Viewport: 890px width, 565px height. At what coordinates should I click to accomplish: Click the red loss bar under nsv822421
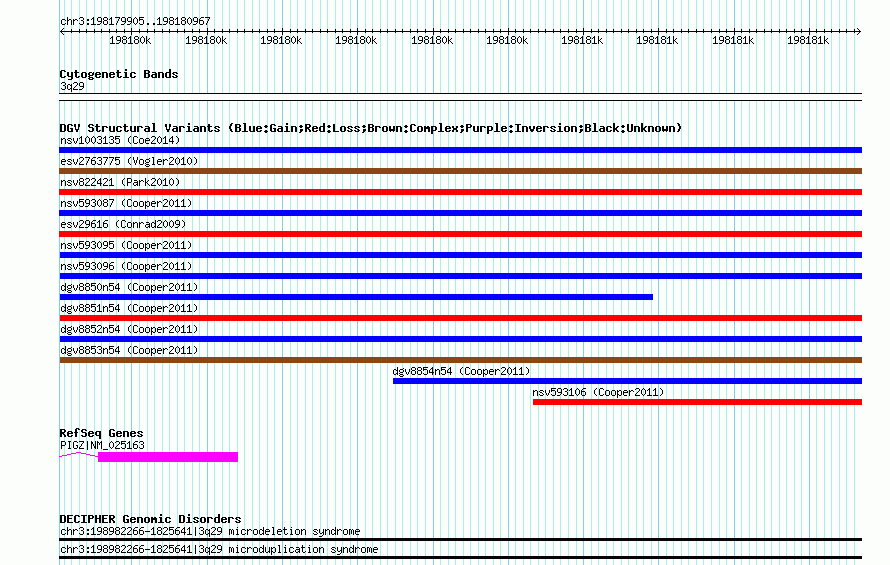pyautogui.click(x=460, y=192)
